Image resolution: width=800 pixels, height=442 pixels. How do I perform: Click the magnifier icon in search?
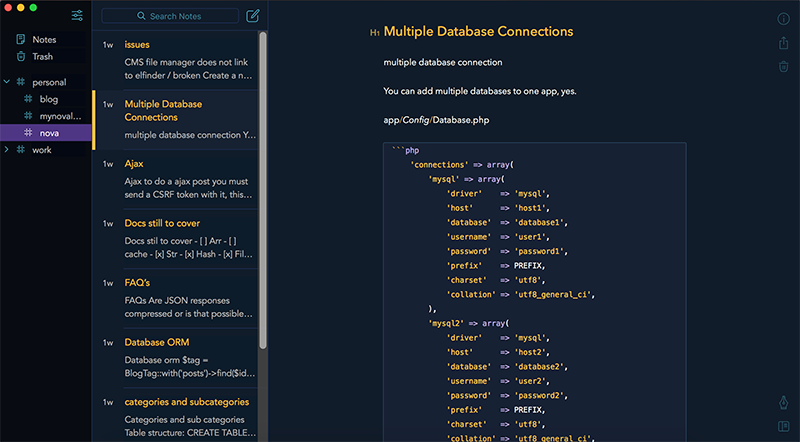(141, 16)
